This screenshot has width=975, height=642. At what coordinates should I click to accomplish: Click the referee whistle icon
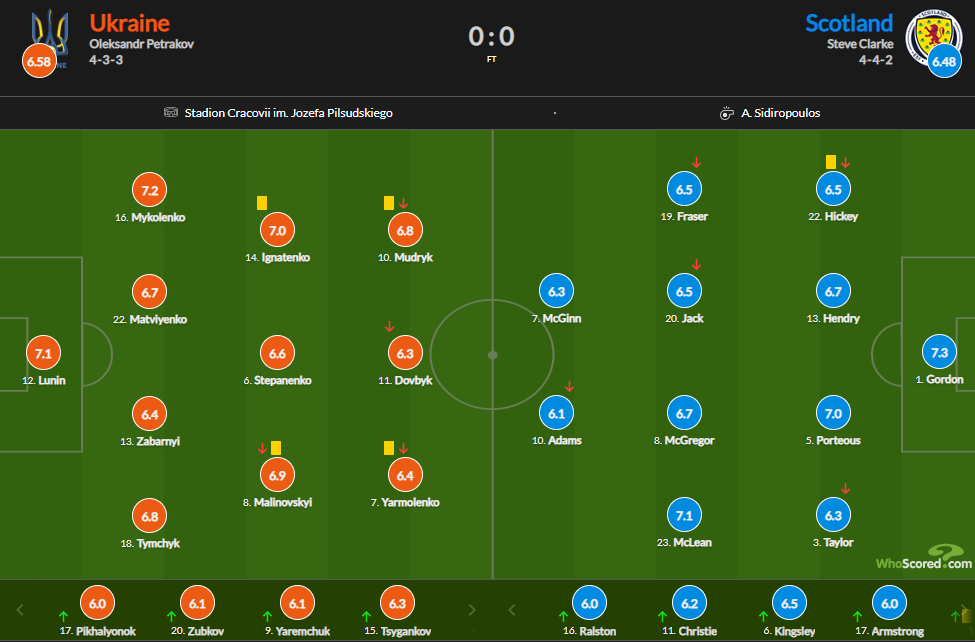pos(727,113)
